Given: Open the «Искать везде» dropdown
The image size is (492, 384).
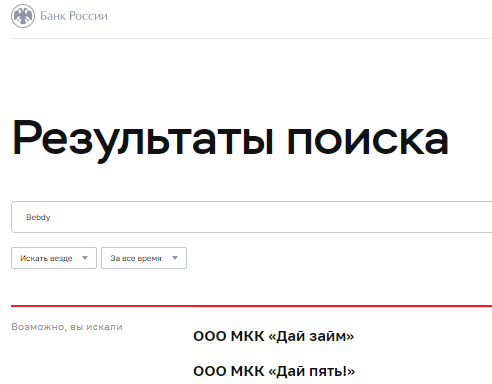Looking at the screenshot, I should tap(54, 258).
